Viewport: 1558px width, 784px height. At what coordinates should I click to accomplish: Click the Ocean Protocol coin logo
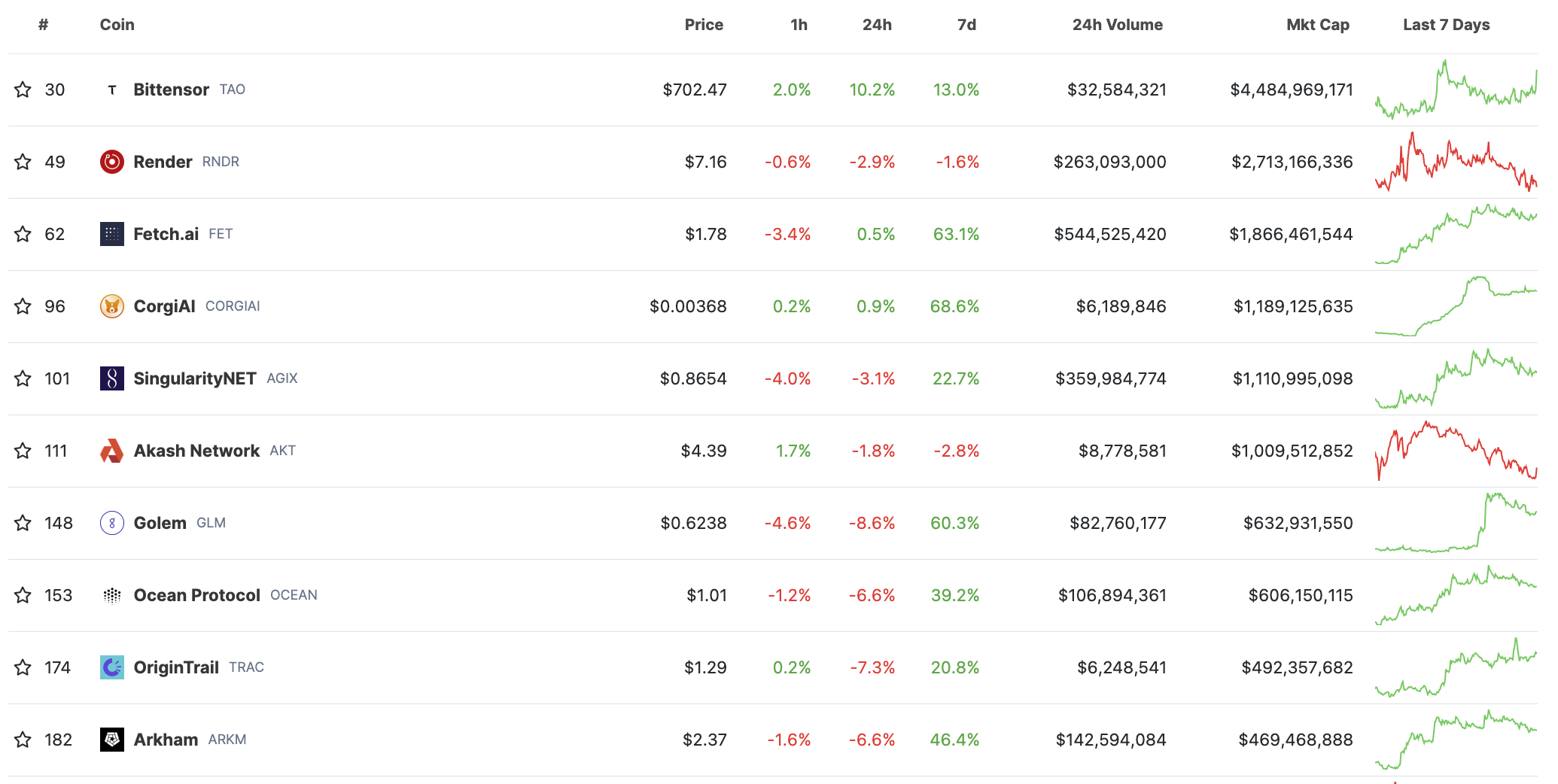point(112,595)
